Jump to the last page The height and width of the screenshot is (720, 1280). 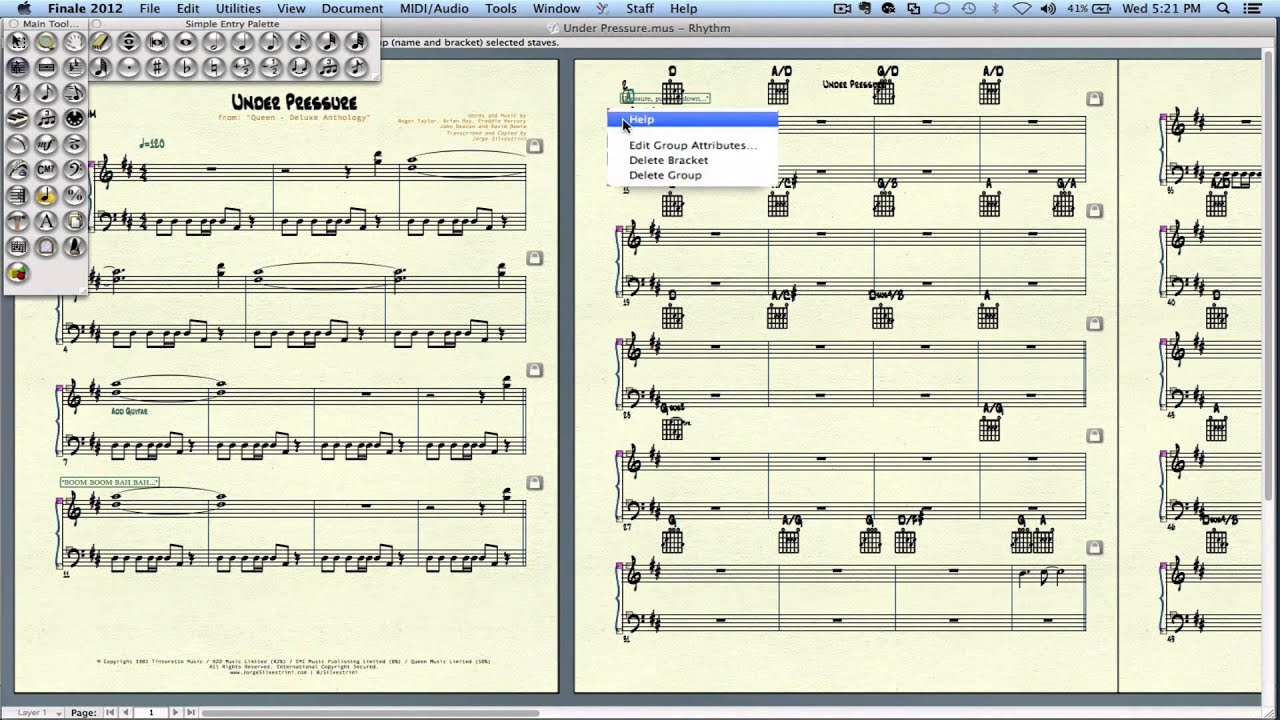[x=190, y=713]
